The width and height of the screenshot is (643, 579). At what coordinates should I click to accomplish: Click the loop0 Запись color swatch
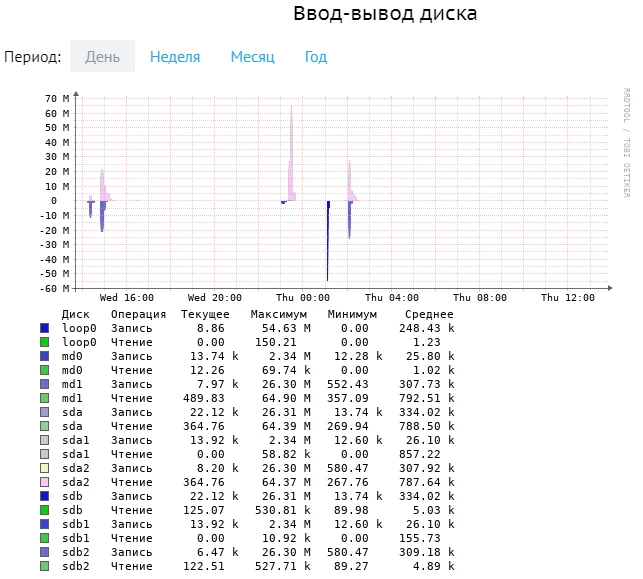(45, 328)
